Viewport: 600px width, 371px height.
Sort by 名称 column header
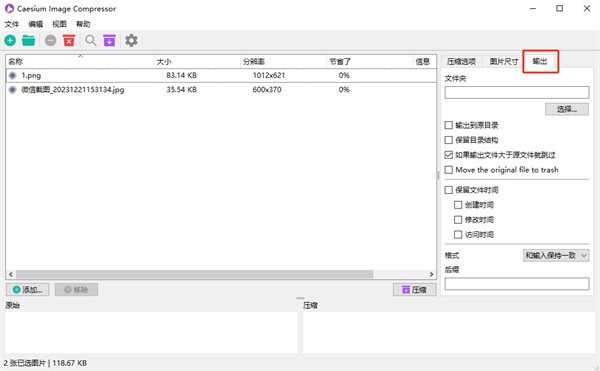pyautogui.click(x=80, y=62)
